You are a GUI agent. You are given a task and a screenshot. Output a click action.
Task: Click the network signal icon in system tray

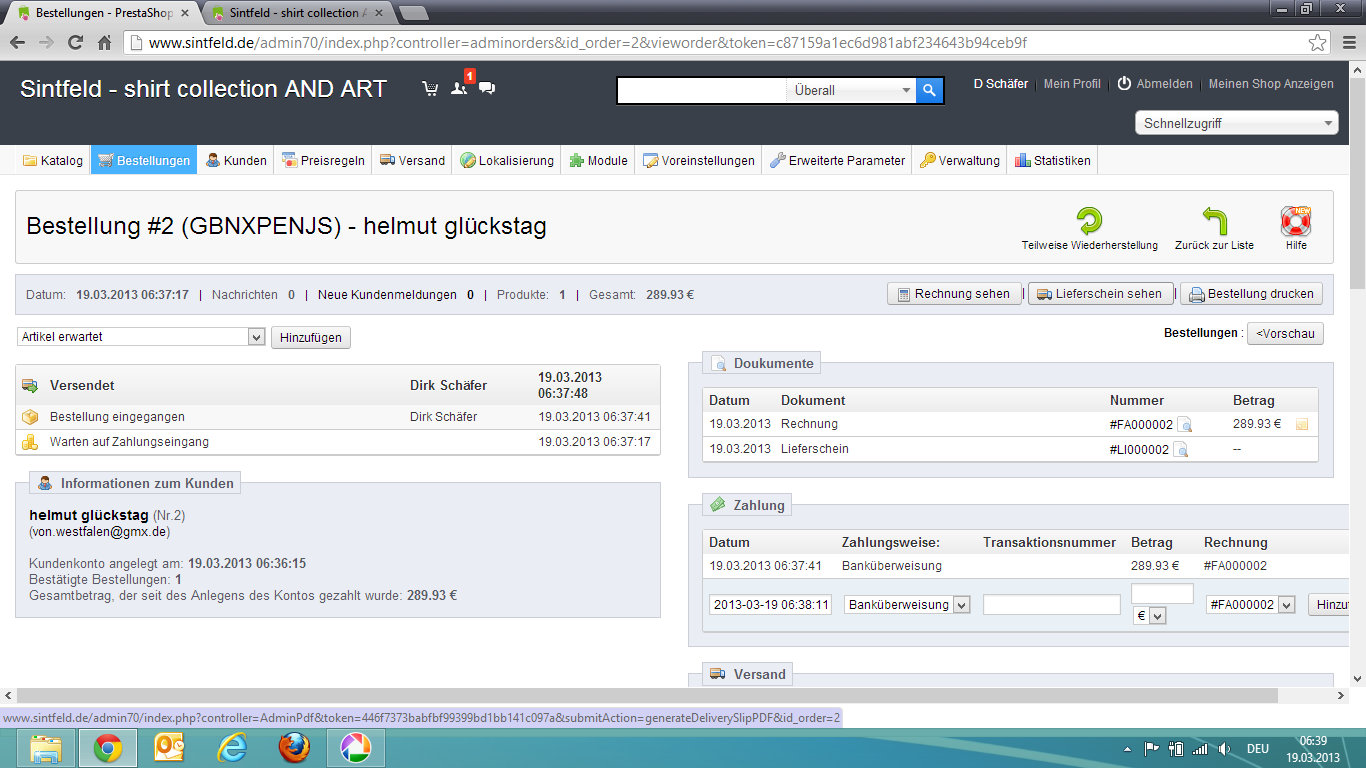1200,749
